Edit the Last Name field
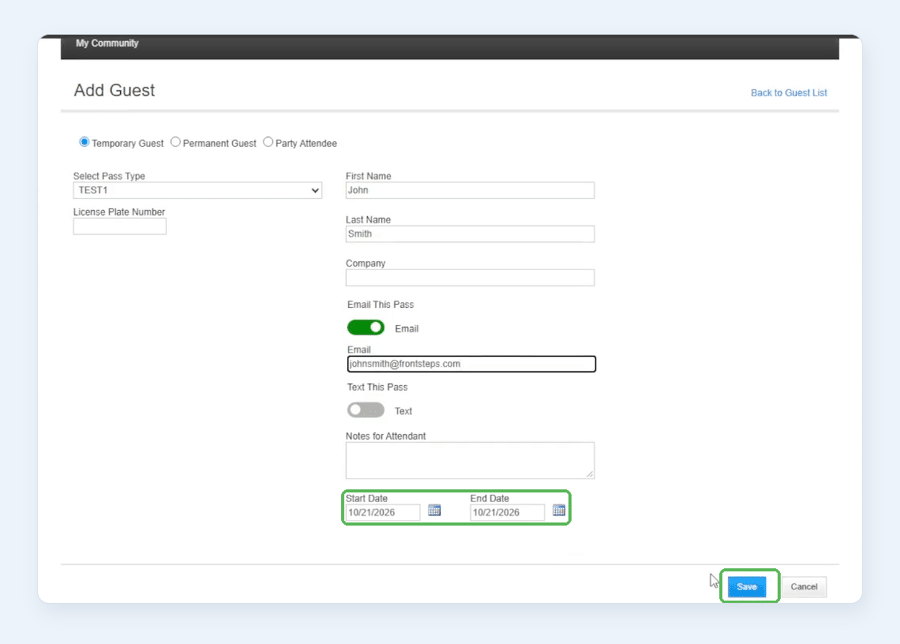The image size is (900, 644). (470, 234)
